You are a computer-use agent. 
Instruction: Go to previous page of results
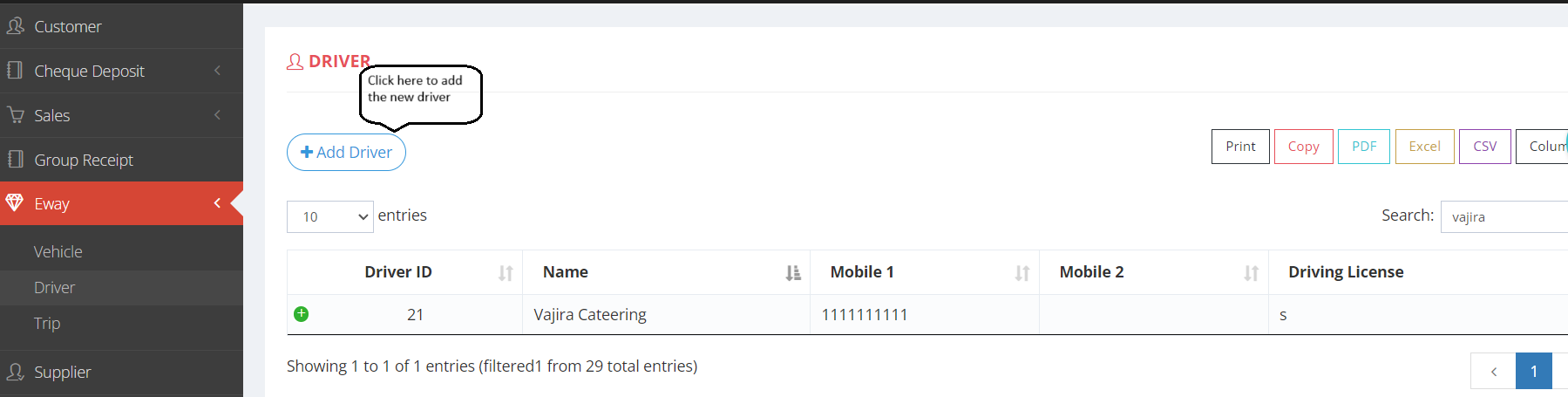click(1493, 371)
